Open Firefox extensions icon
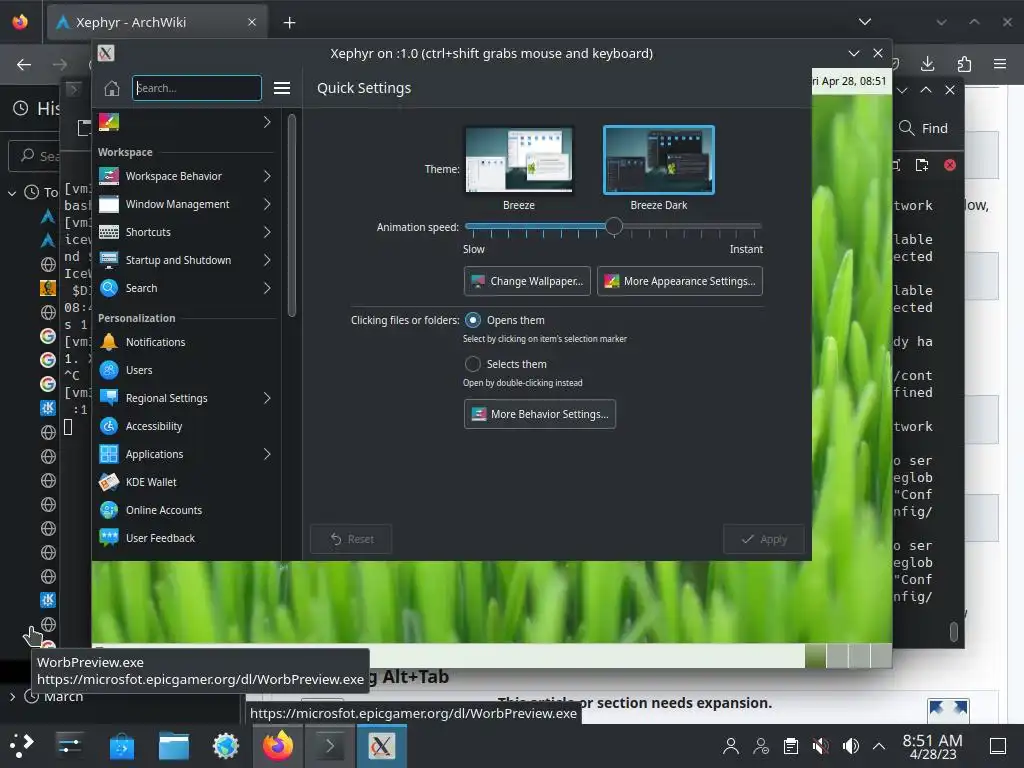 coord(964,63)
